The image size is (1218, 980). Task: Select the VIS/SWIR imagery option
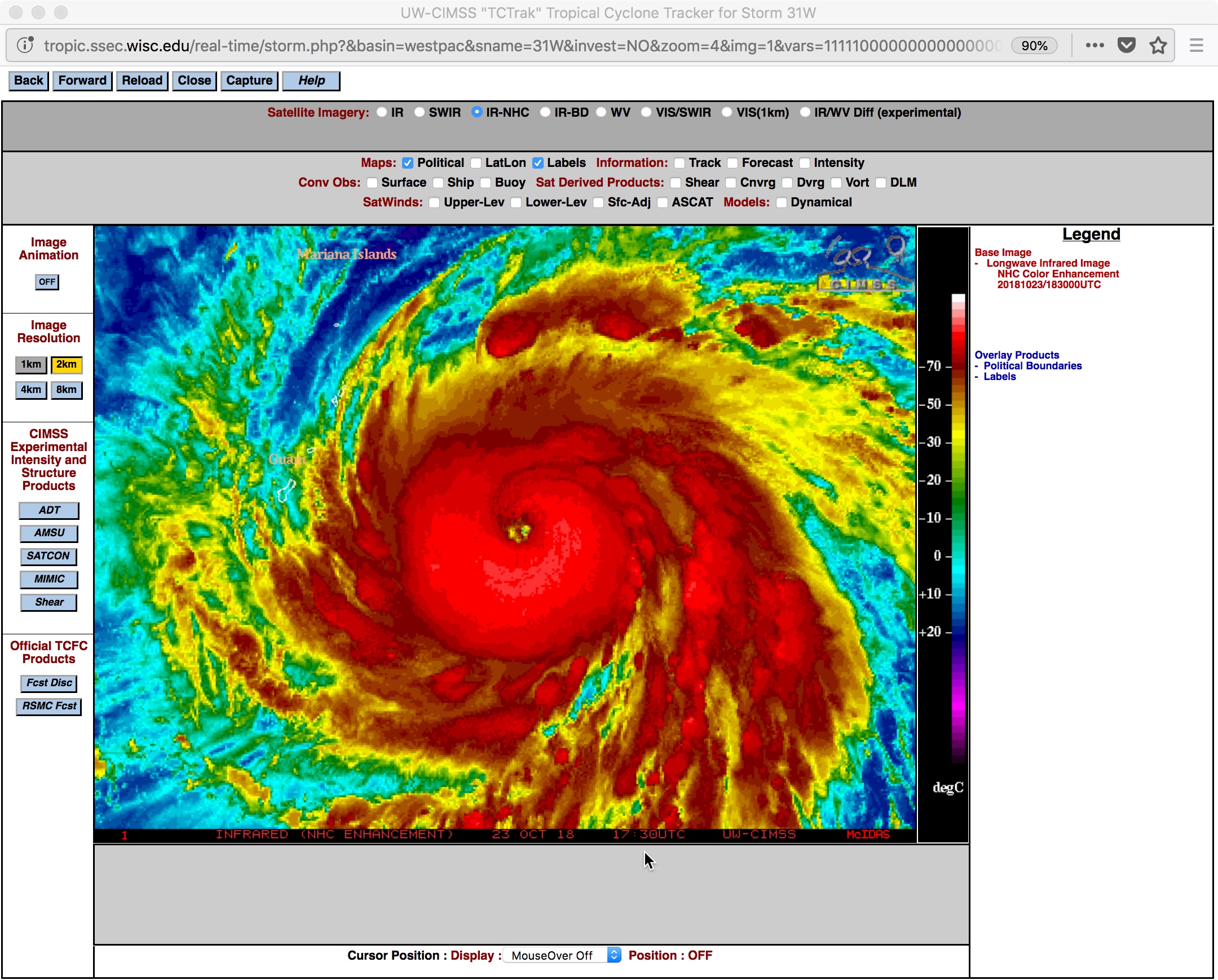click(x=646, y=112)
